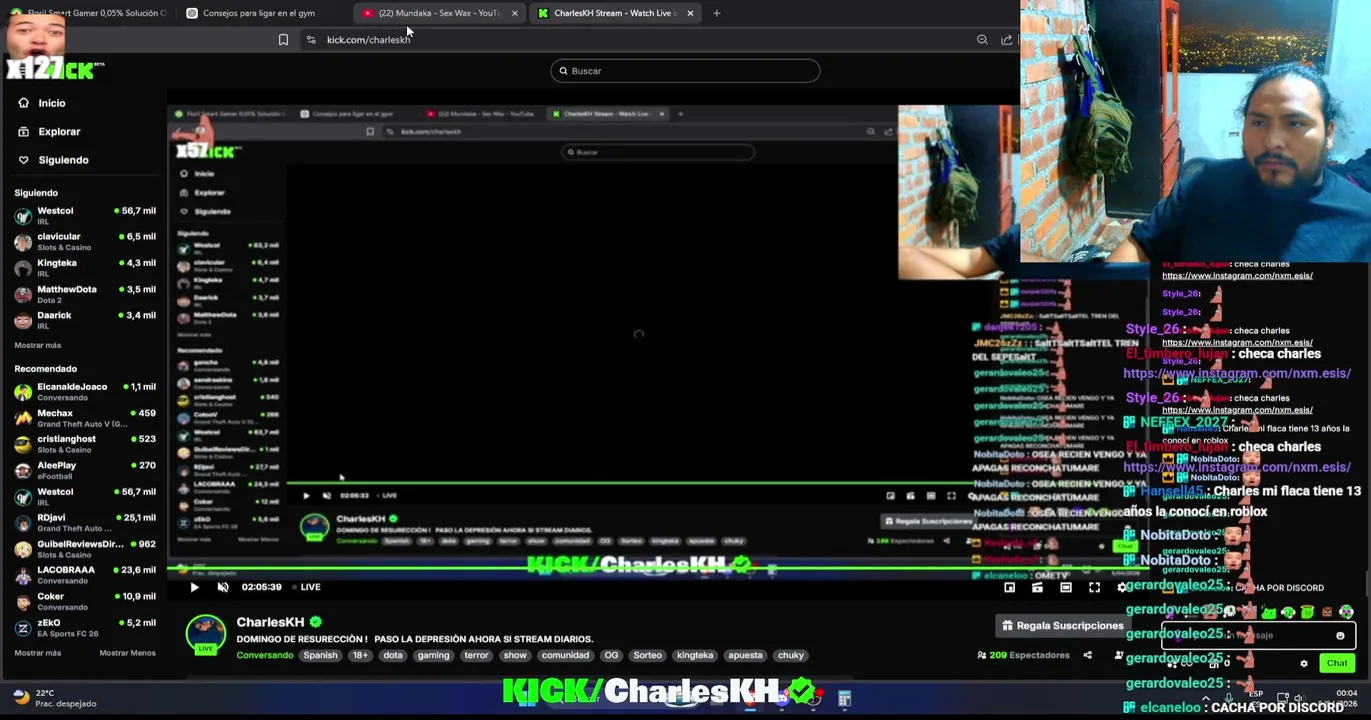Enter fullscreen mode on the player

[1094, 587]
